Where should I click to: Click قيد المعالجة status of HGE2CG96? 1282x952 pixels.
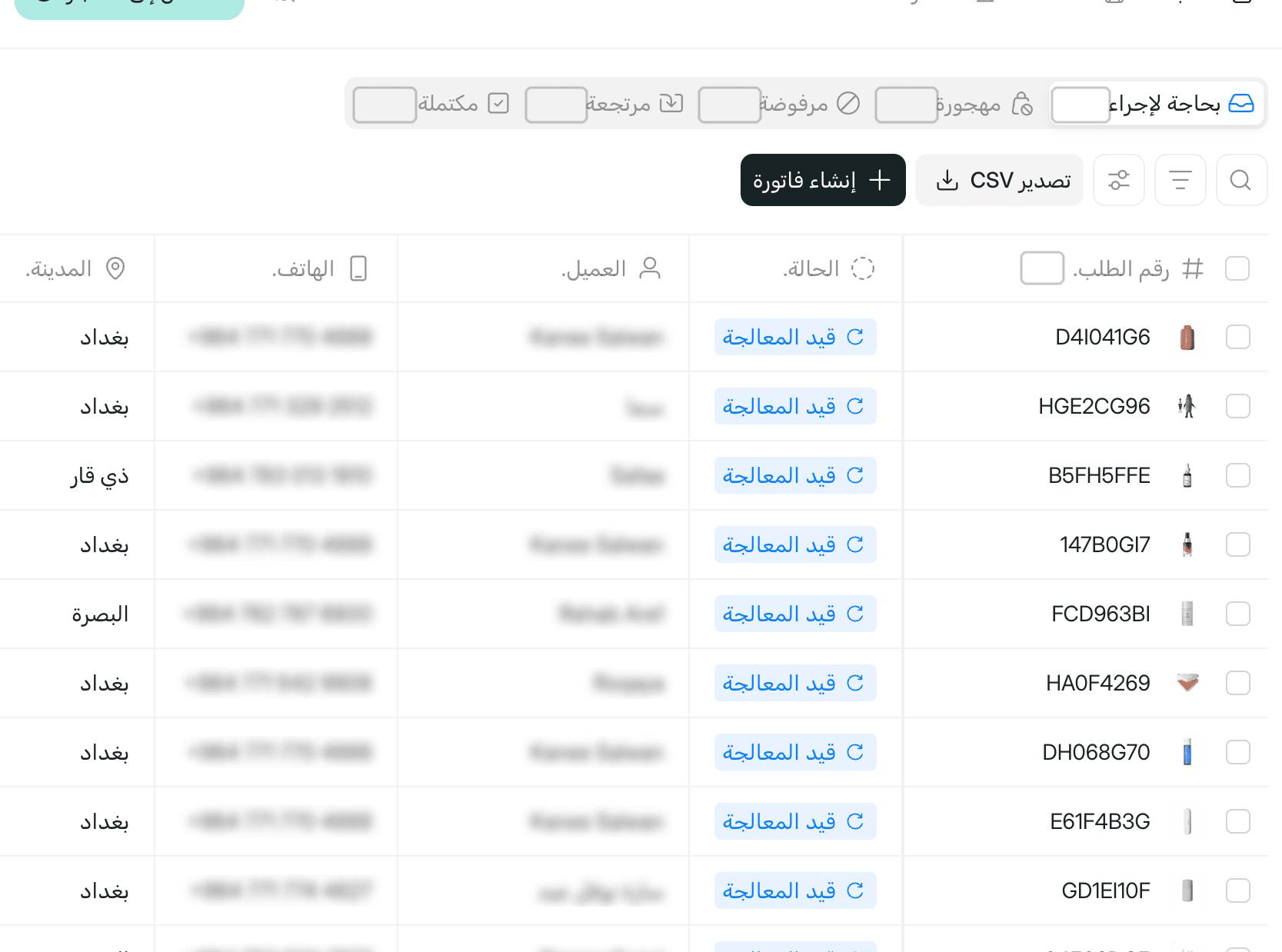(795, 406)
